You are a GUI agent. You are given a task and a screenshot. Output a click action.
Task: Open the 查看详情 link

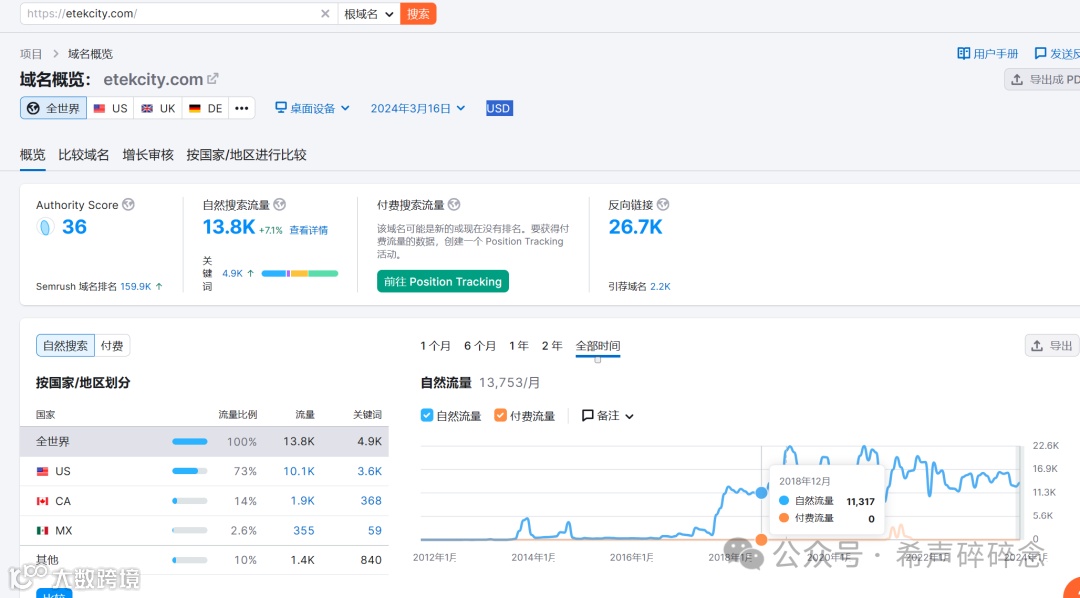click(x=309, y=230)
